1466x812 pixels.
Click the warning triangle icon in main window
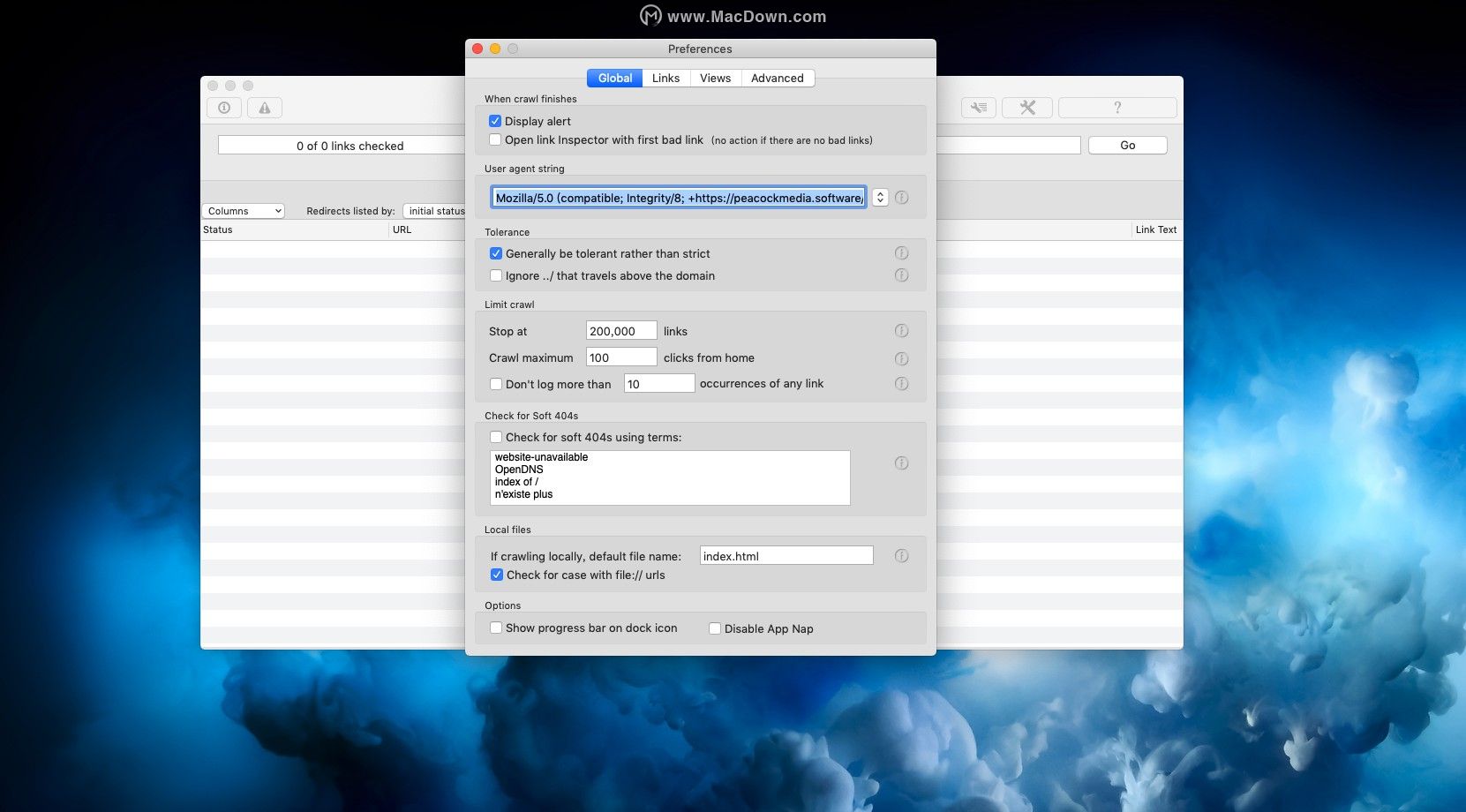coord(265,108)
